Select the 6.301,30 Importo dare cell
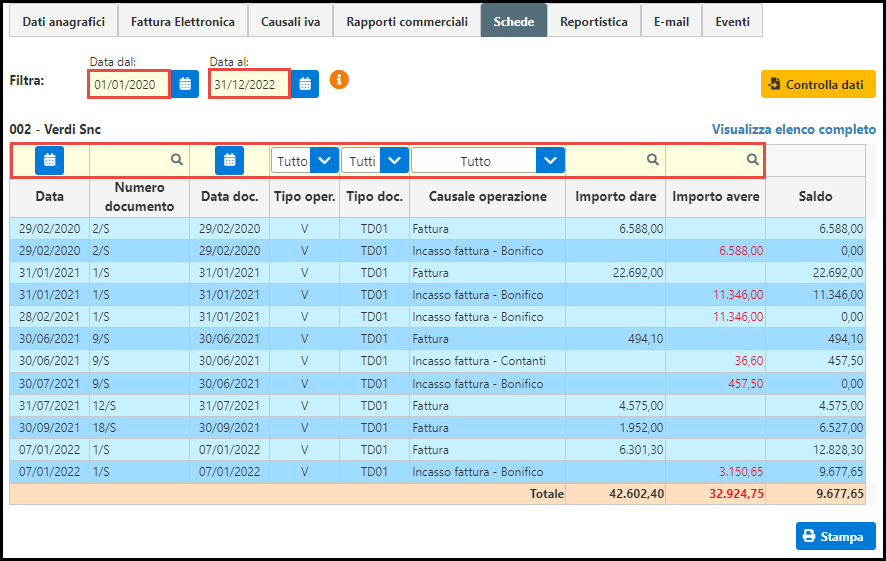The image size is (886, 561). coord(615,450)
